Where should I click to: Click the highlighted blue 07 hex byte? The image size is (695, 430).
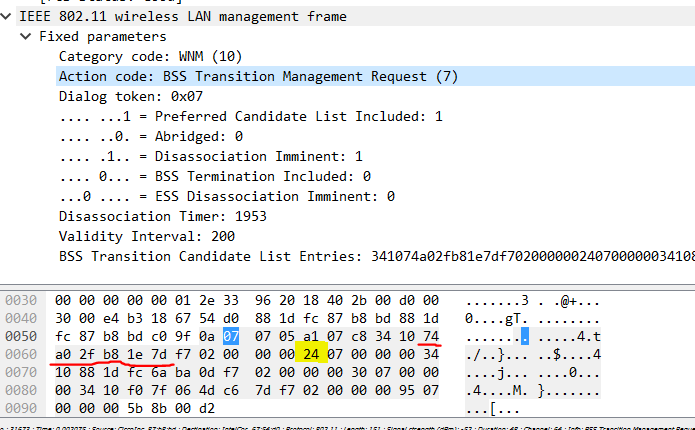(232, 335)
